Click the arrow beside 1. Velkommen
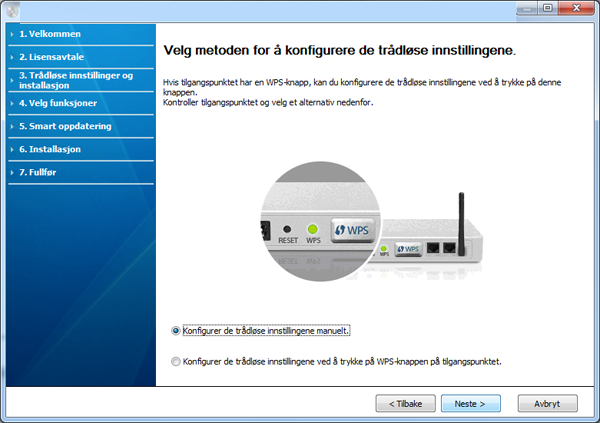The width and height of the screenshot is (600, 423). 12,34
